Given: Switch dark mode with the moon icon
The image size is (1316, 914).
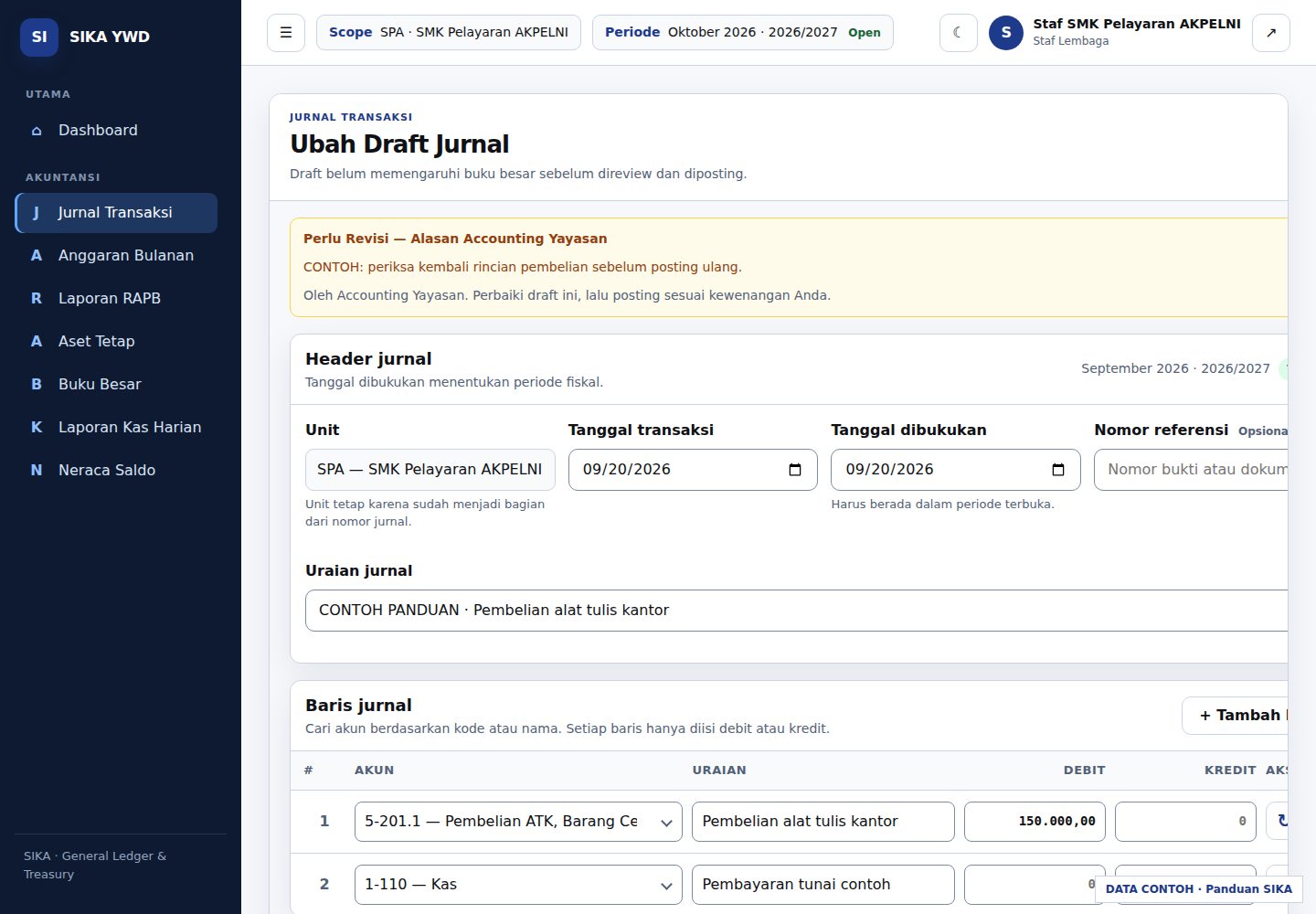Looking at the screenshot, I should pyautogui.click(x=959, y=33).
